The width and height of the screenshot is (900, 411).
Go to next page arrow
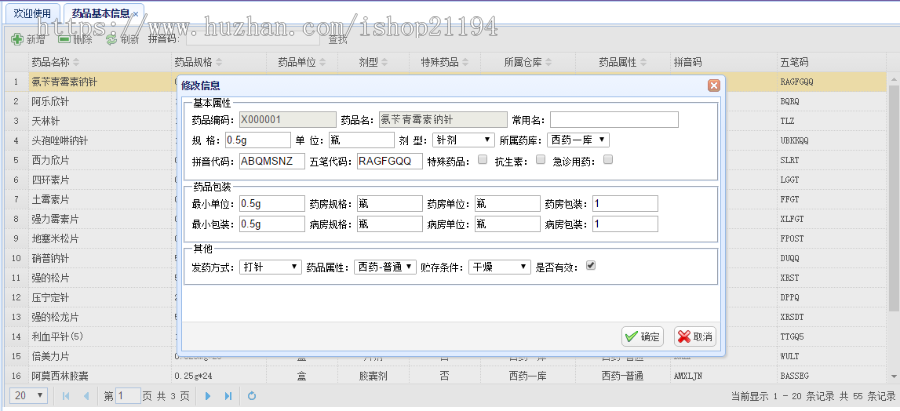click(x=208, y=396)
